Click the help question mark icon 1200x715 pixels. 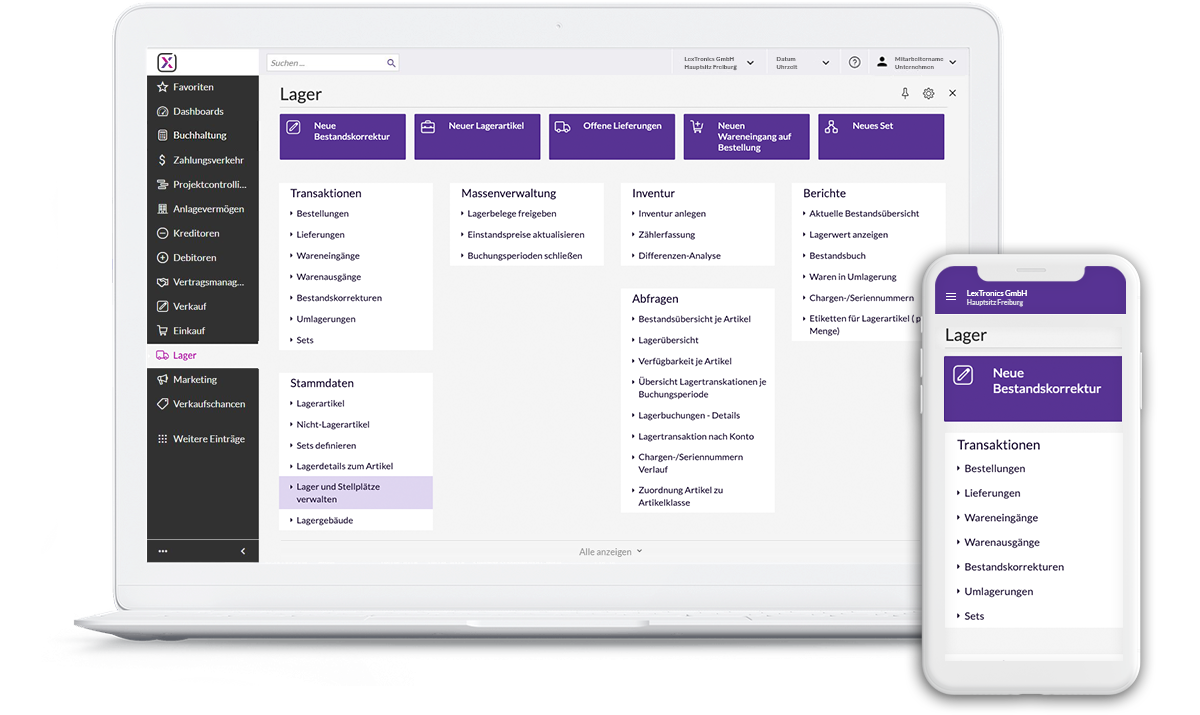(854, 61)
